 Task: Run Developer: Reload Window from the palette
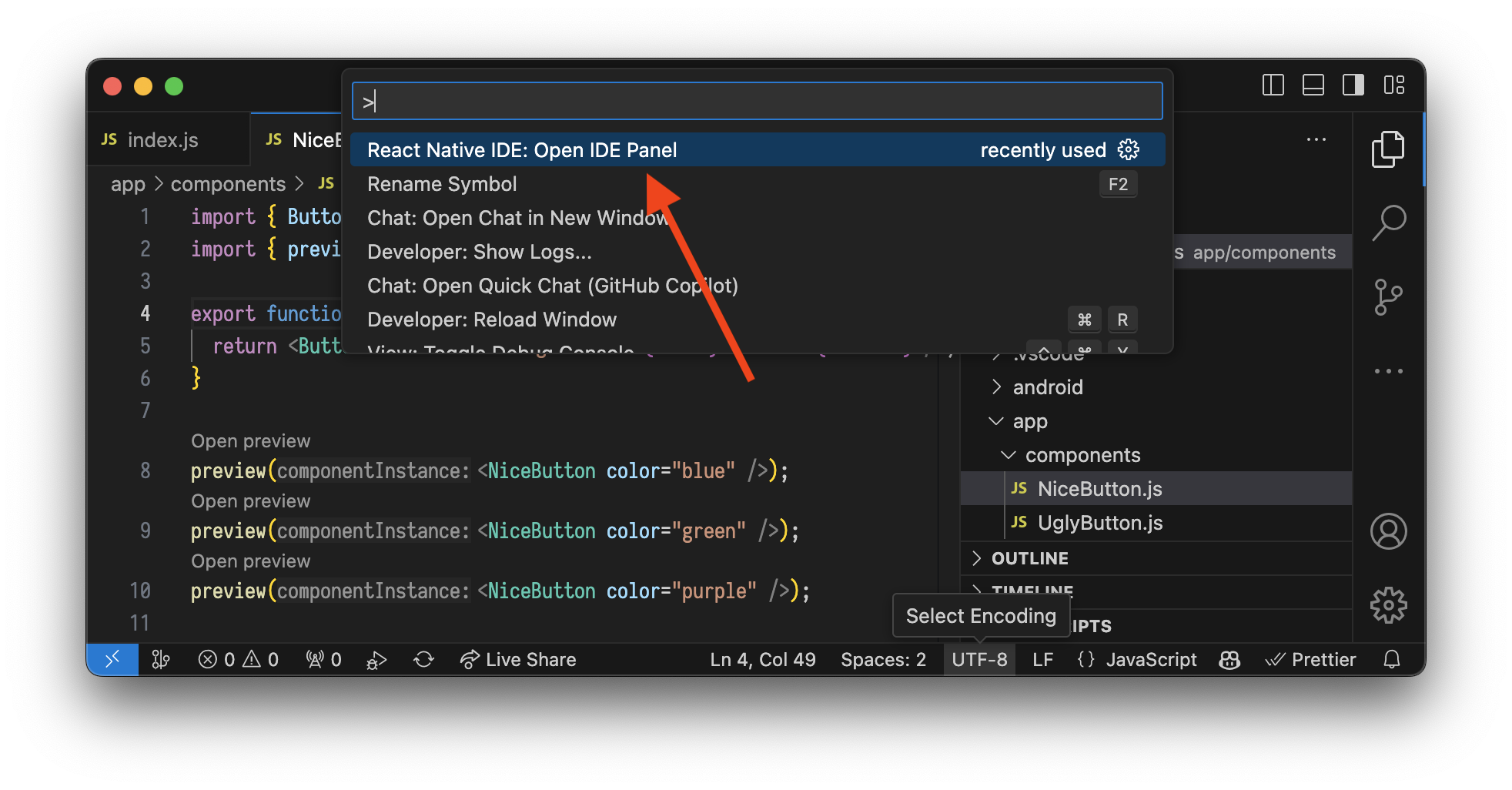tap(492, 320)
